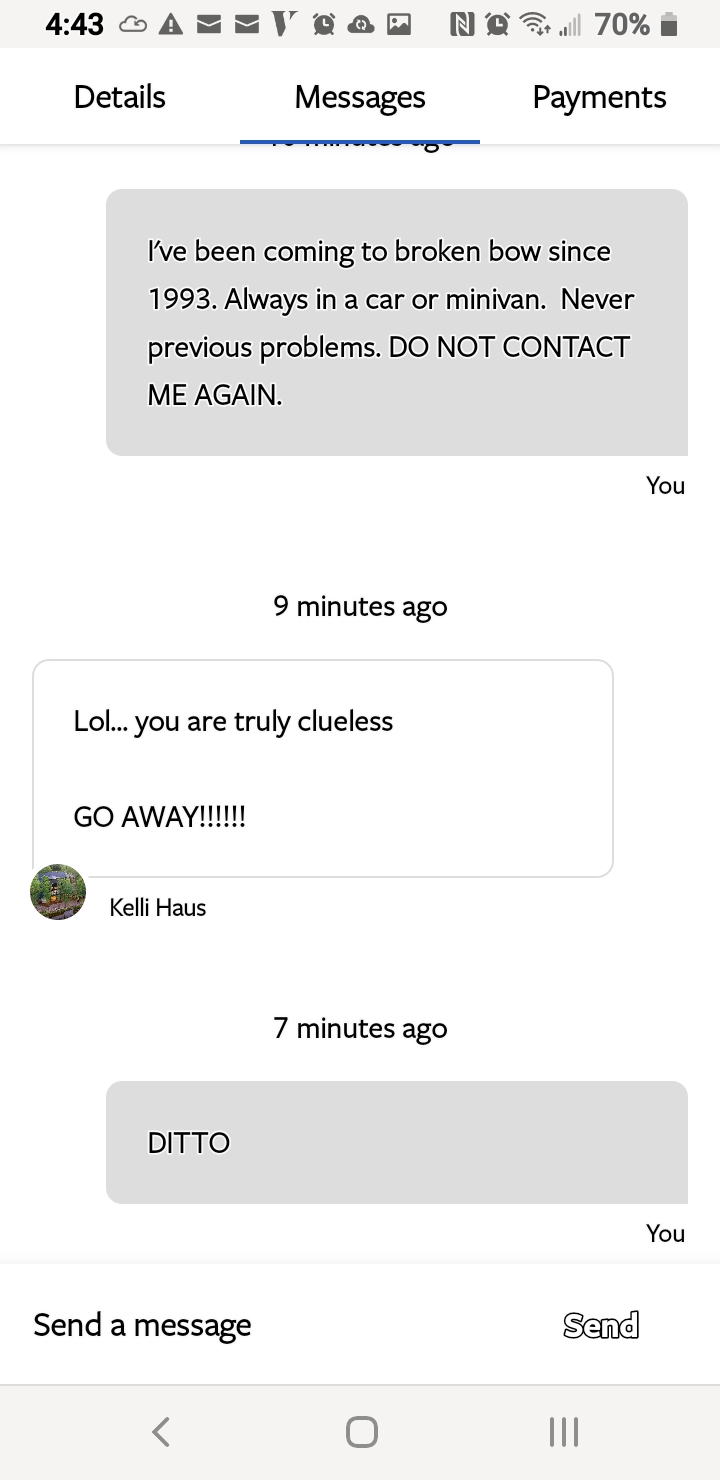The image size is (720, 1480).
Task: Select the Messages tab
Action: point(360,97)
